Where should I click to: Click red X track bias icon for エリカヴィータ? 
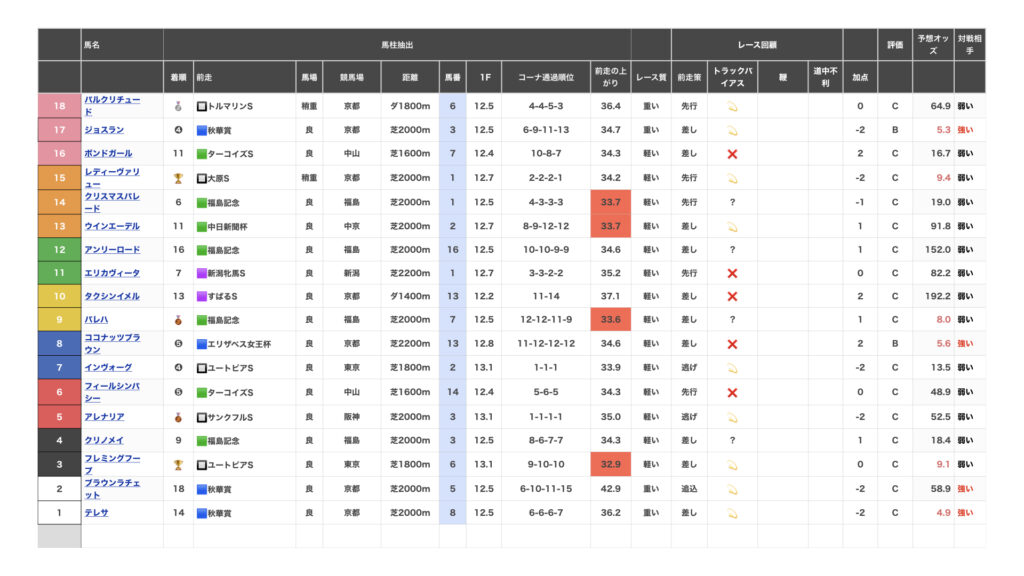point(732,273)
